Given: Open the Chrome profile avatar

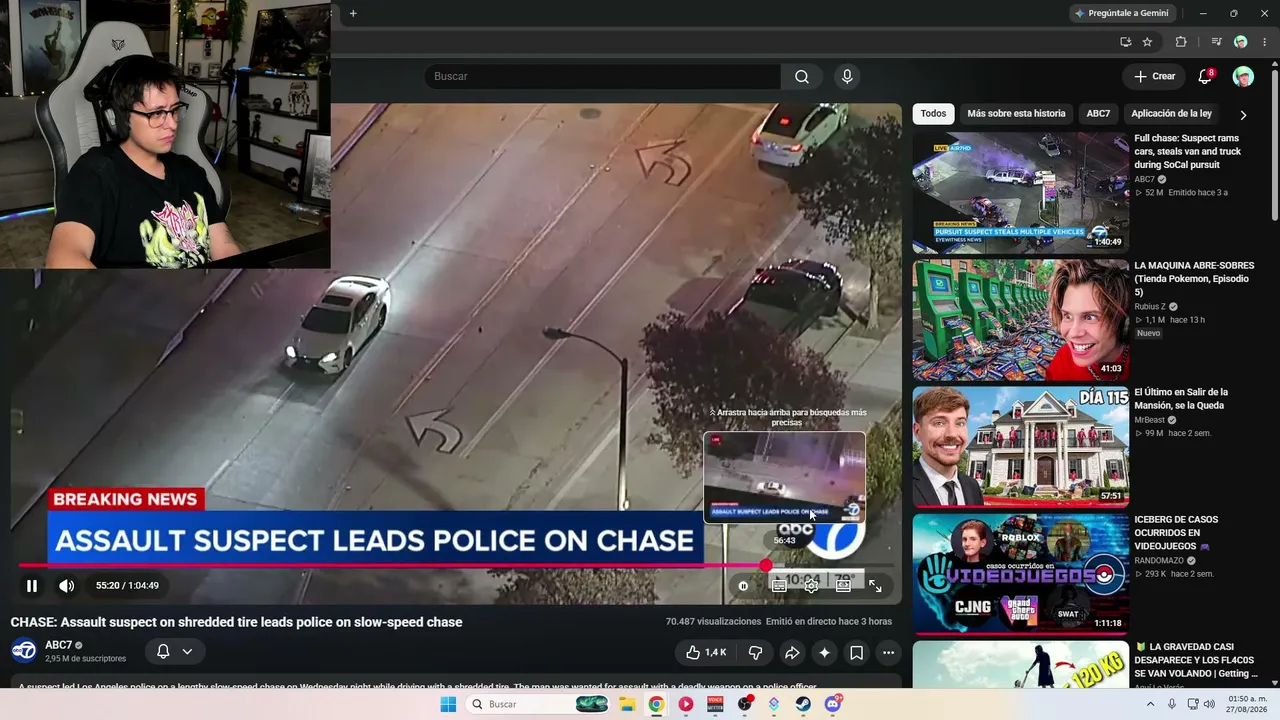Looking at the screenshot, I should pos(1240,42).
